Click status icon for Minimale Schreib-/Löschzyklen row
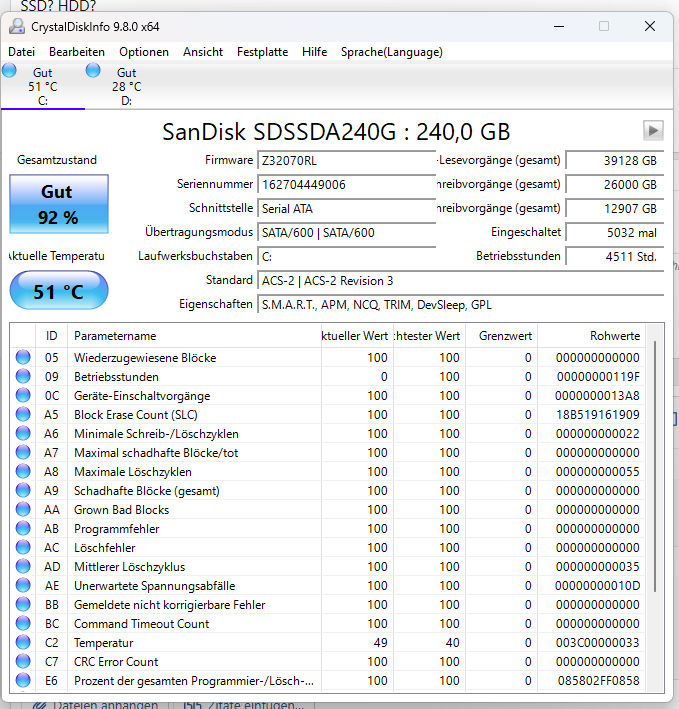679x709 pixels. click(23, 433)
